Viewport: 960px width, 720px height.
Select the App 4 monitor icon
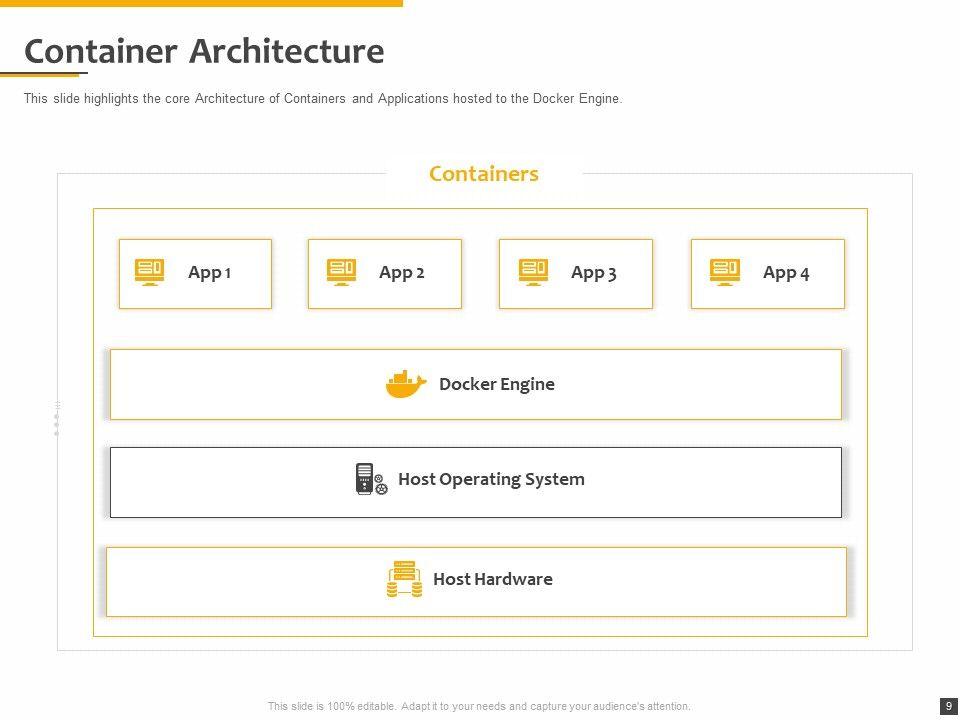coord(725,272)
